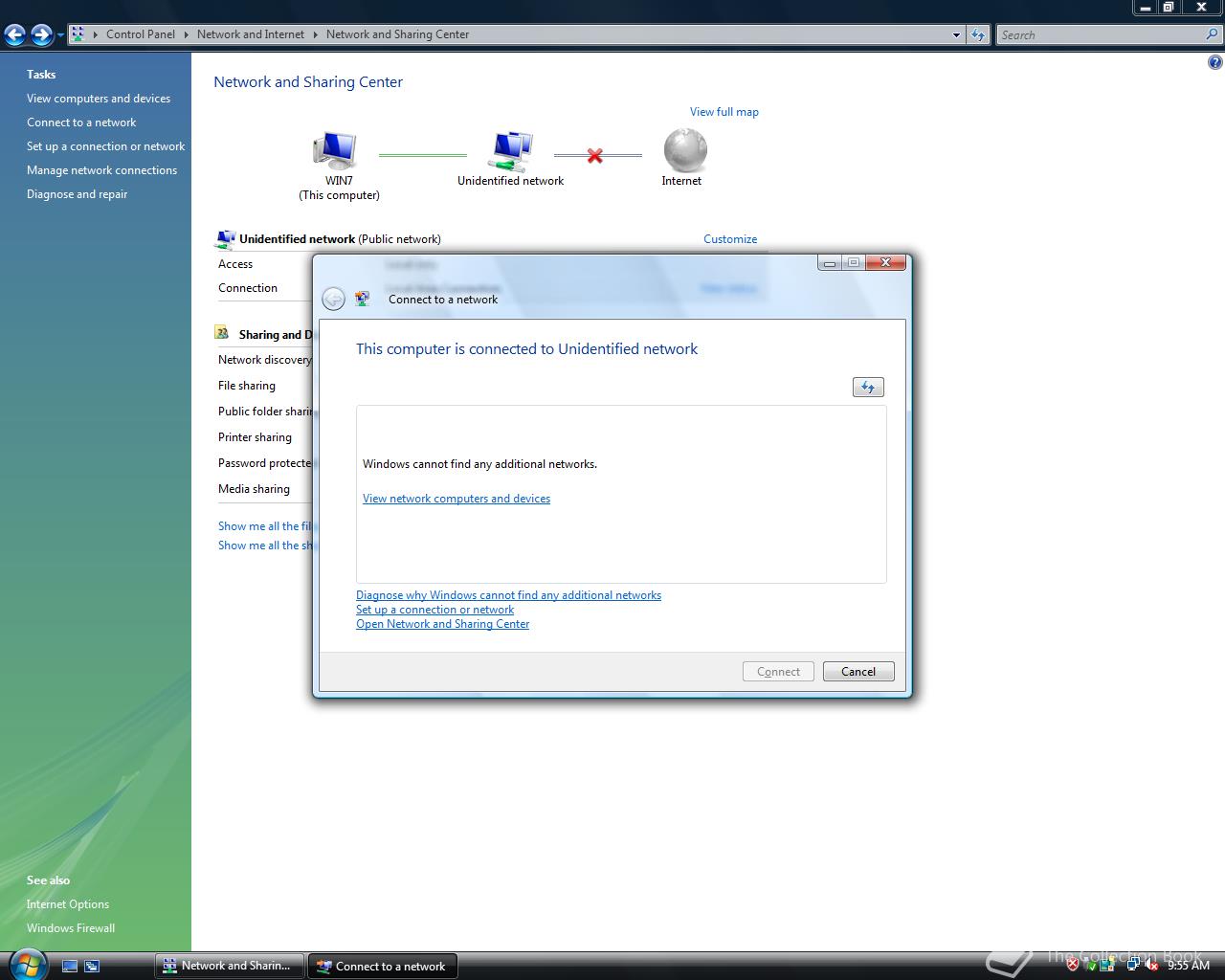
Task: Click the Unidentified network icon in map
Action: (511, 150)
